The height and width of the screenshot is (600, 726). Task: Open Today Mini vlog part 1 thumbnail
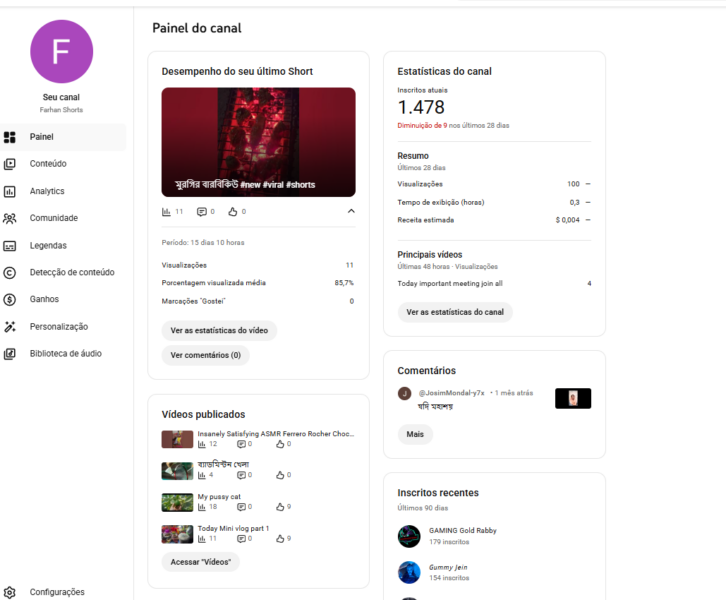coord(177,534)
